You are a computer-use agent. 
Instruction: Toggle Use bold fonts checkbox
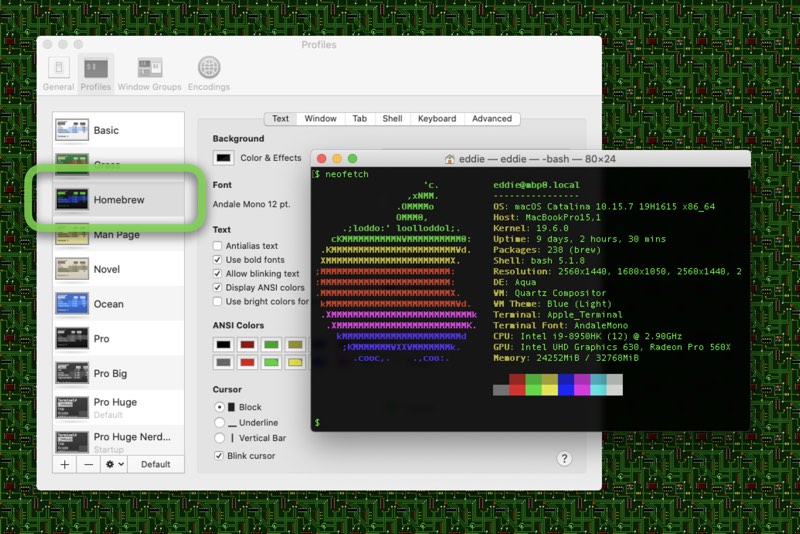[217, 260]
